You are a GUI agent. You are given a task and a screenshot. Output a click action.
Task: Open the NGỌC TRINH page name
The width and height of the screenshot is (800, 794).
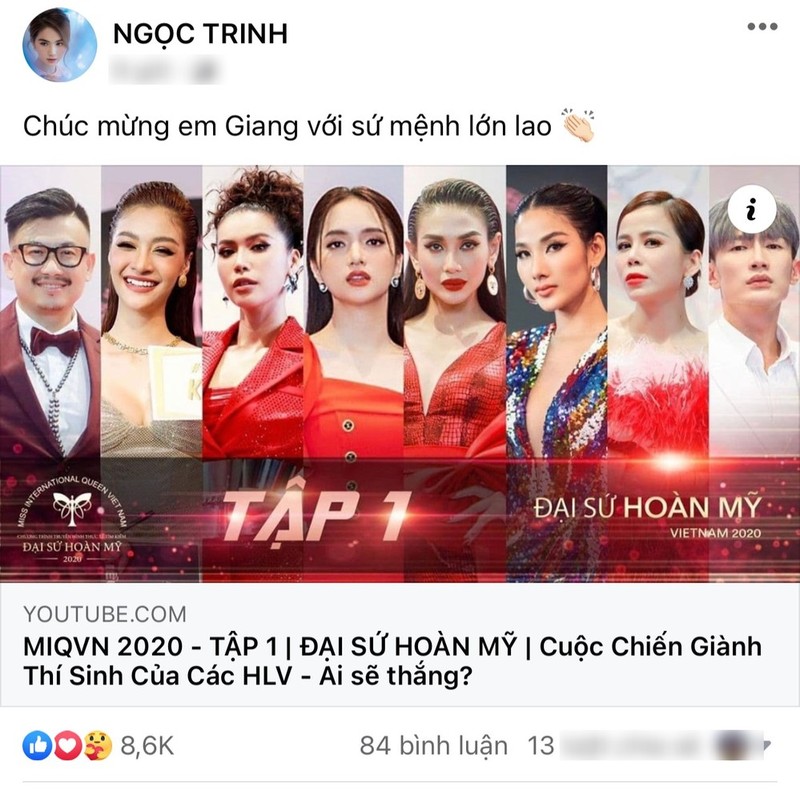[x=201, y=34]
